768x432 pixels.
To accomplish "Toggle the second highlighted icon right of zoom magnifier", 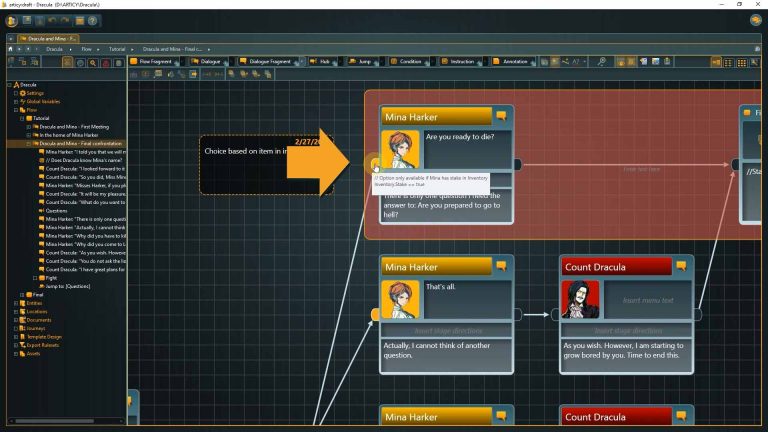I will [631, 61].
